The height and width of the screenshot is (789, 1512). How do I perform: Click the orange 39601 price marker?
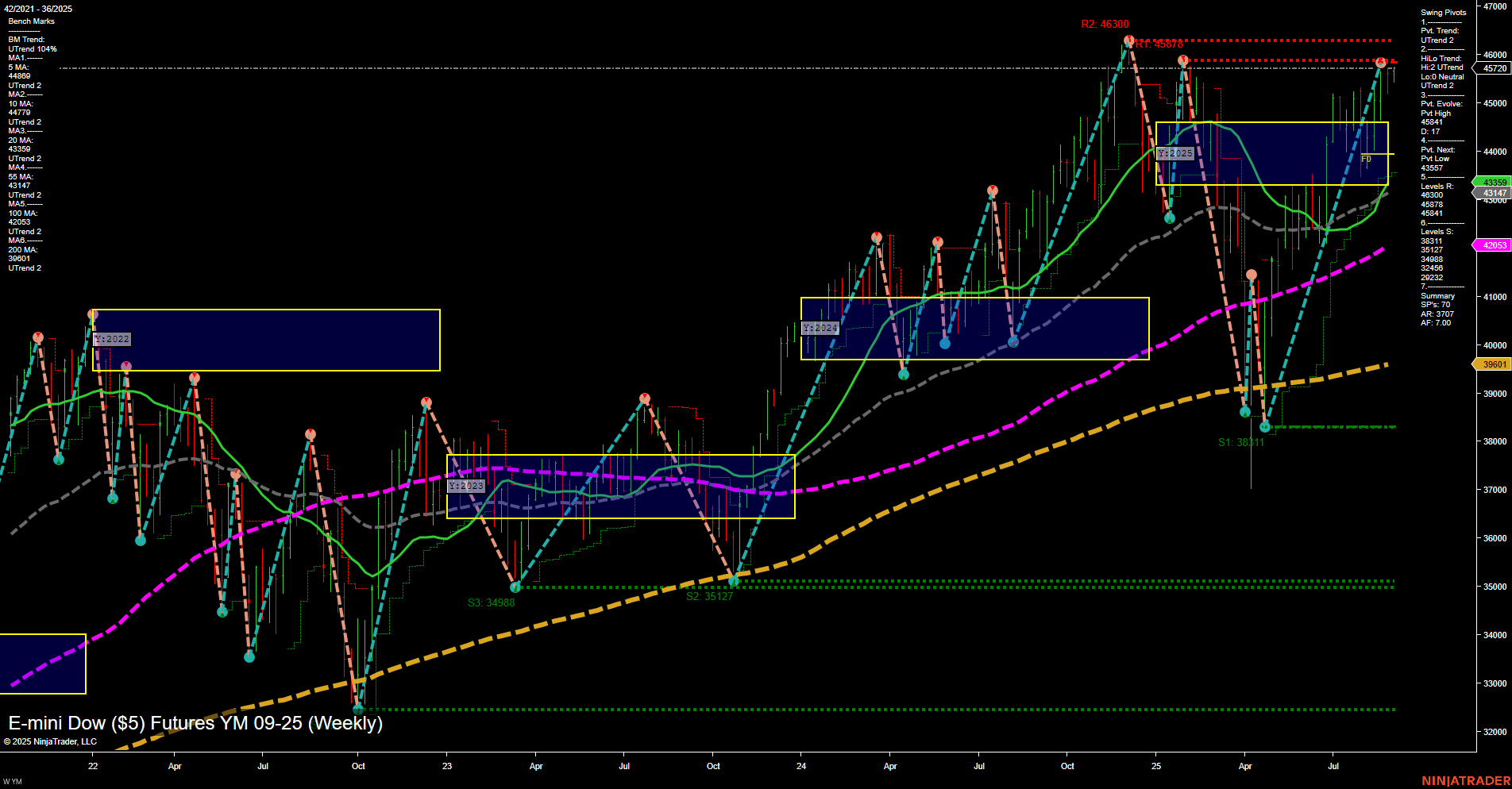(1493, 364)
